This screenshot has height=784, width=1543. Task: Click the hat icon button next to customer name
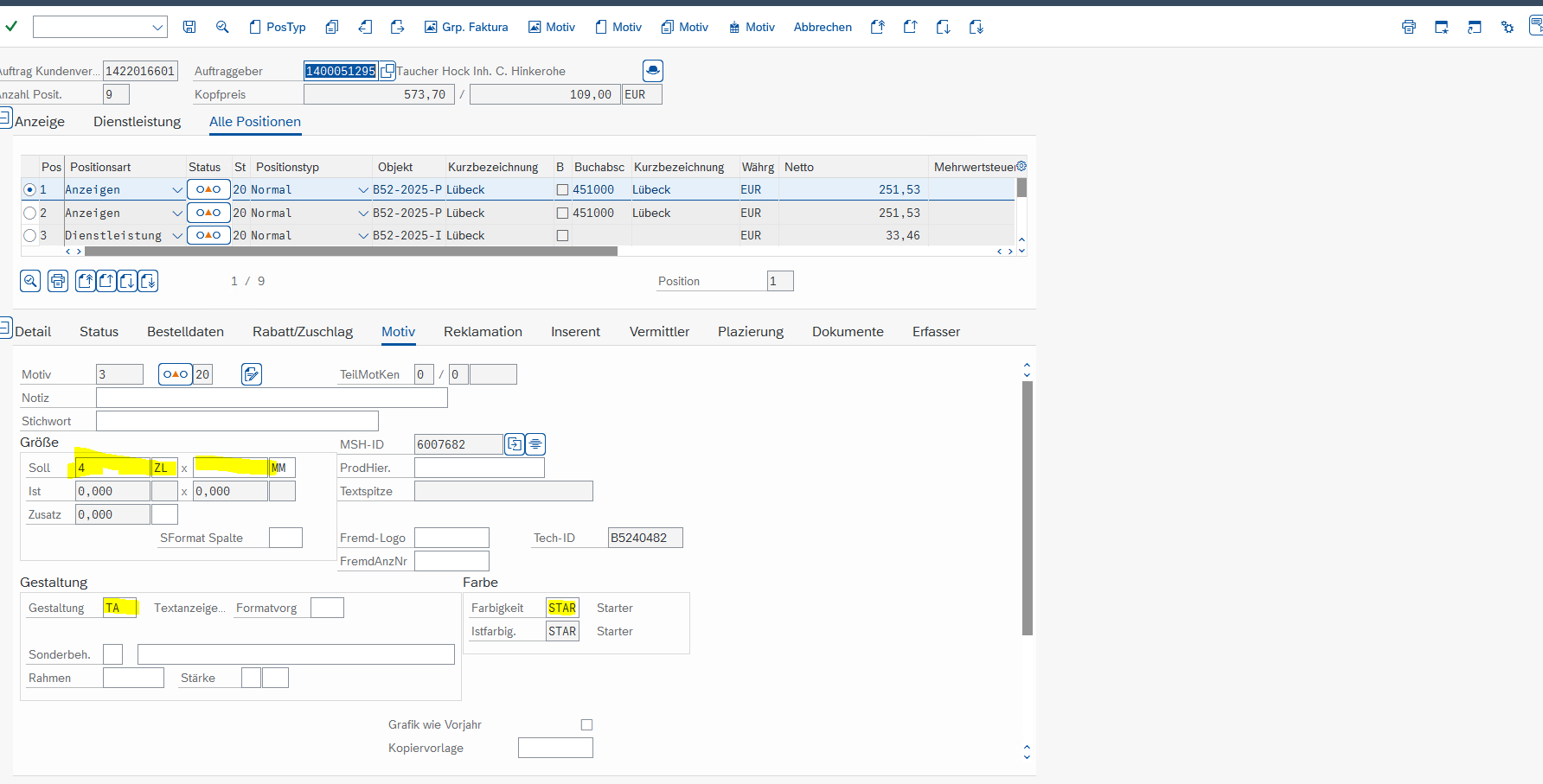[x=653, y=70]
